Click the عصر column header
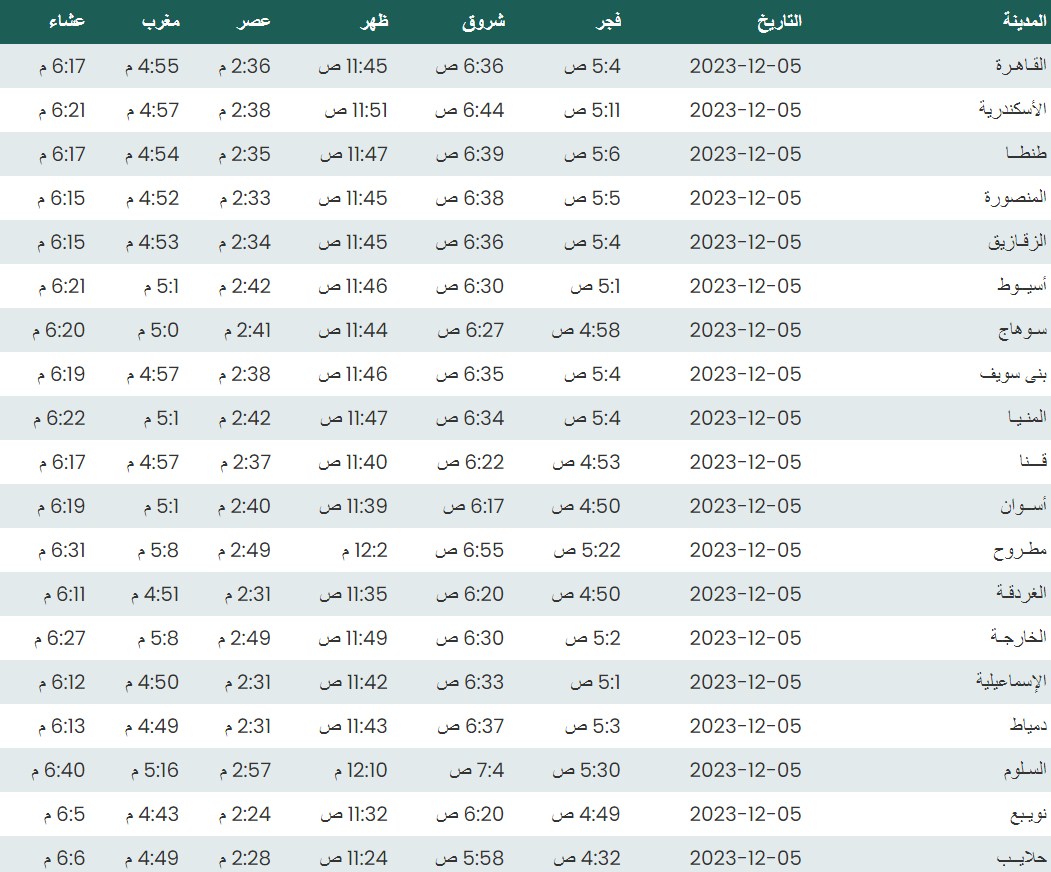 (254, 21)
